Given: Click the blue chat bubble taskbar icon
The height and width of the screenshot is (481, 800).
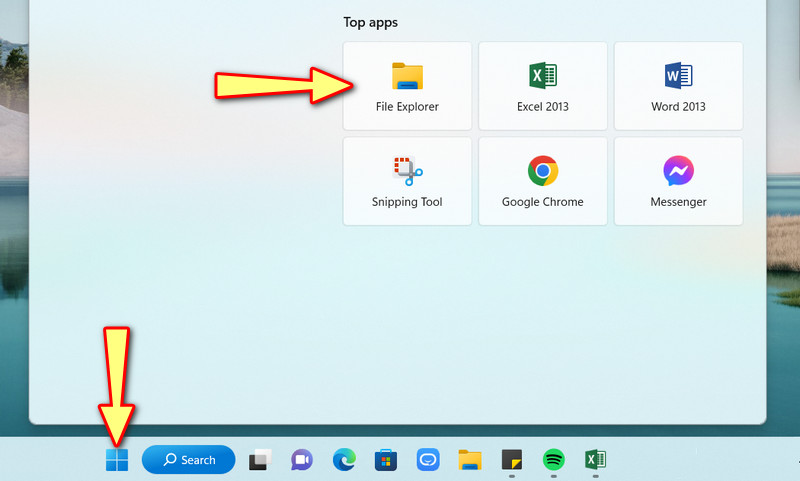Looking at the screenshot, I should click(428, 460).
